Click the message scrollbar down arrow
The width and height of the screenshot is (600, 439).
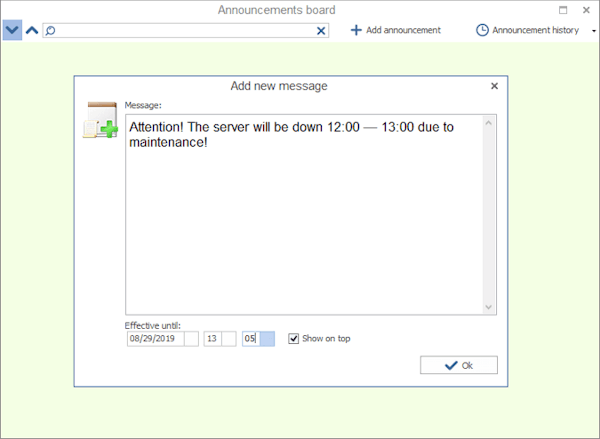pyautogui.click(x=489, y=307)
